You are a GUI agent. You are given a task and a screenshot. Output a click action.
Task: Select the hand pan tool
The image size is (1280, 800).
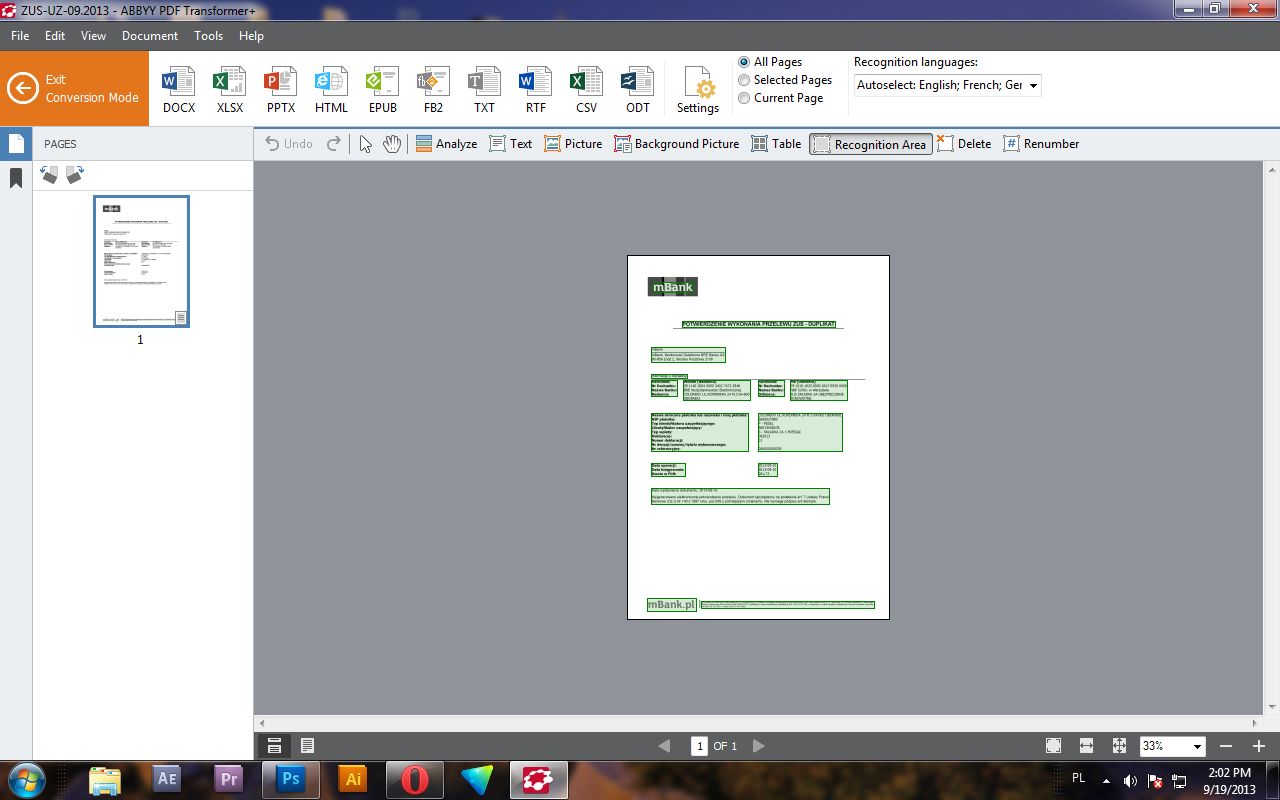(392, 144)
